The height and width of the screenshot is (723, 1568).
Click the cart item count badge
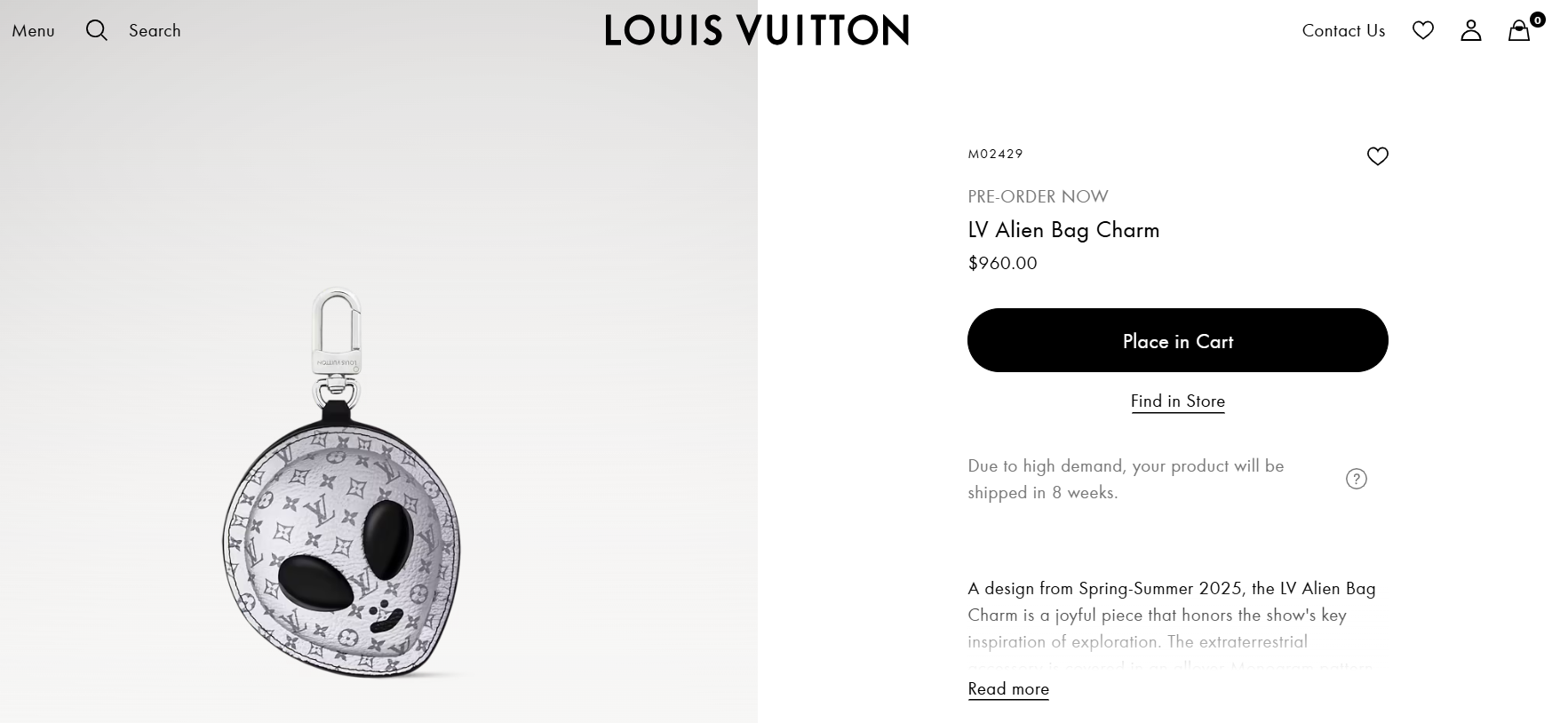click(x=1538, y=20)
